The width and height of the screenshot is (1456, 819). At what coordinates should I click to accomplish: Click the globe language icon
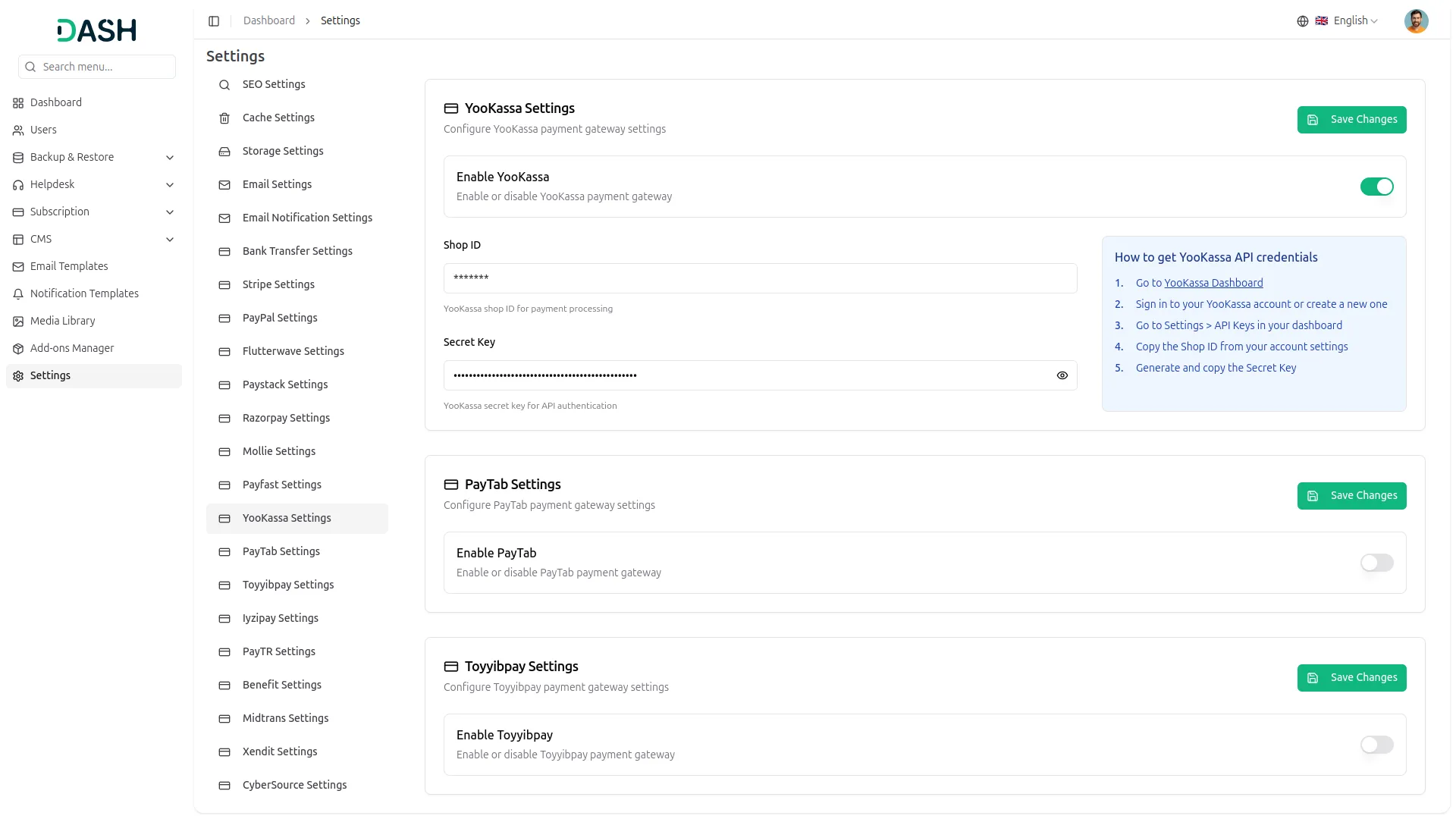tap(1302, 21)
